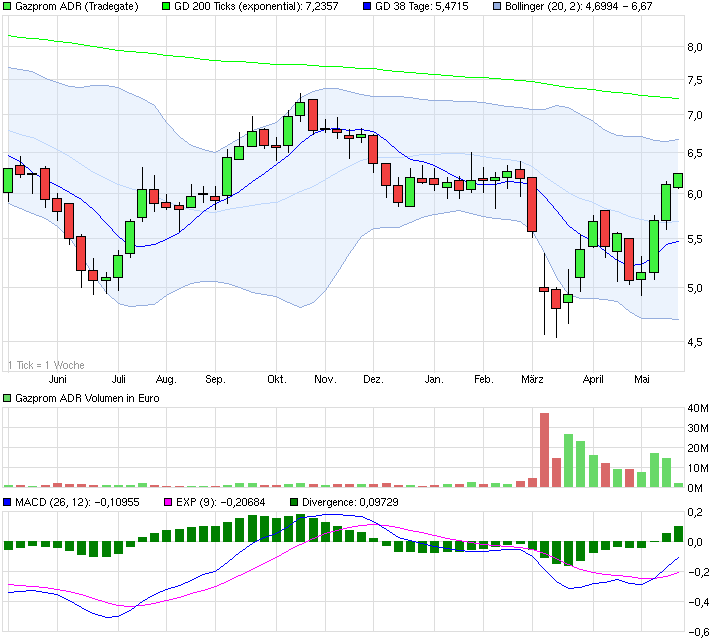This screenshot has height=640, width=726.
Task: Click the last green candlestick in May
Action: tap(678, 181)
